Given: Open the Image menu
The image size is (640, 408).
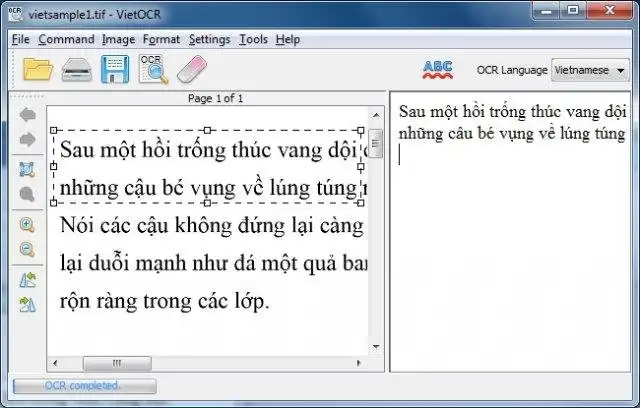Looking at the screenshot, I should pos(118,40).
